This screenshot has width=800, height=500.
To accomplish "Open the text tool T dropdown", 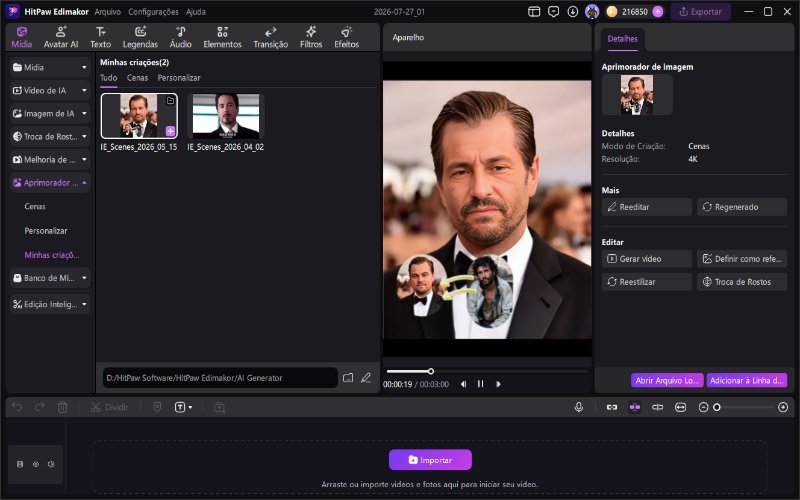I will 183,407.
